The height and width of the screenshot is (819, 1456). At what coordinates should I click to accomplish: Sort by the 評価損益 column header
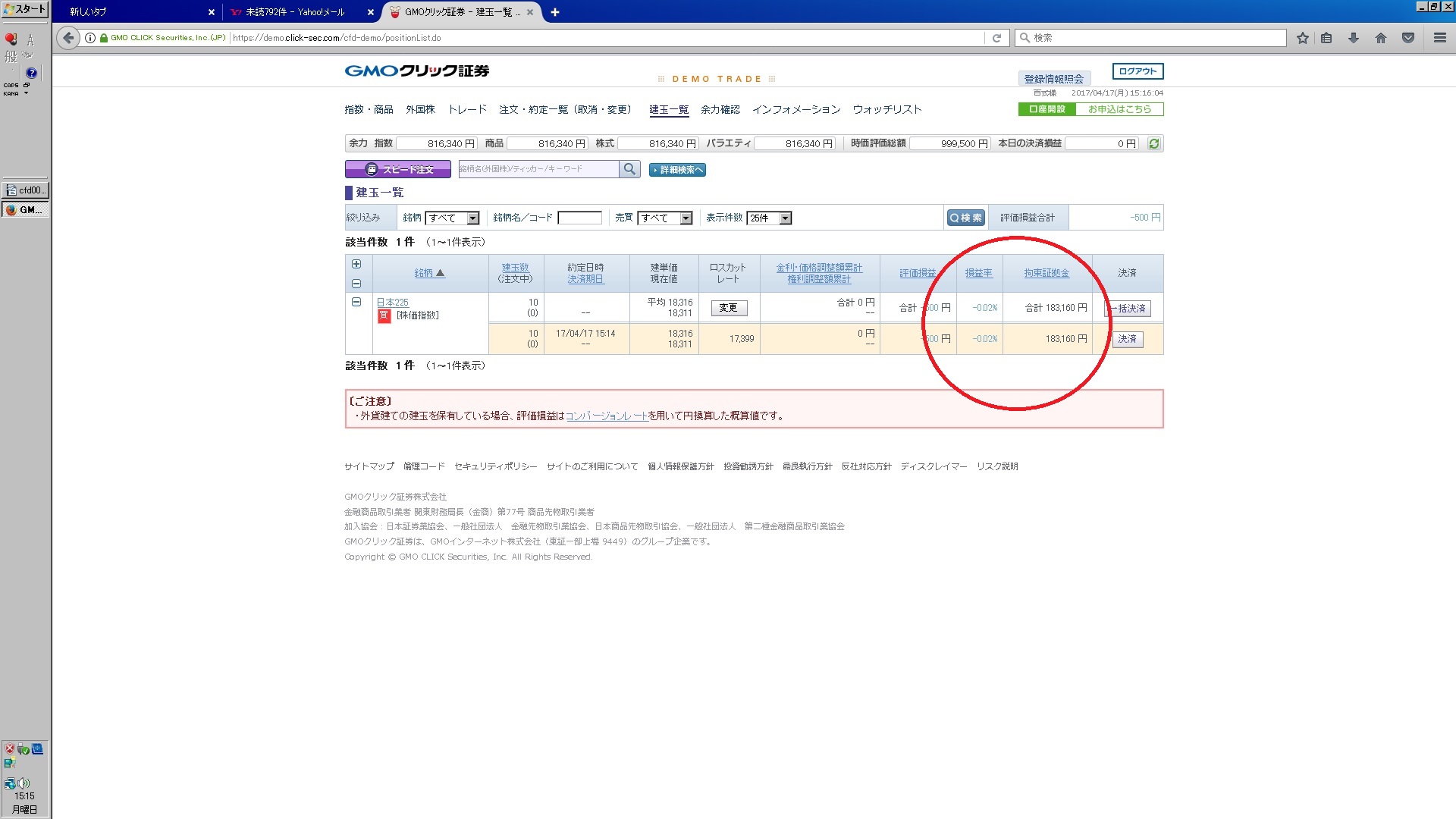coord(918,273)
